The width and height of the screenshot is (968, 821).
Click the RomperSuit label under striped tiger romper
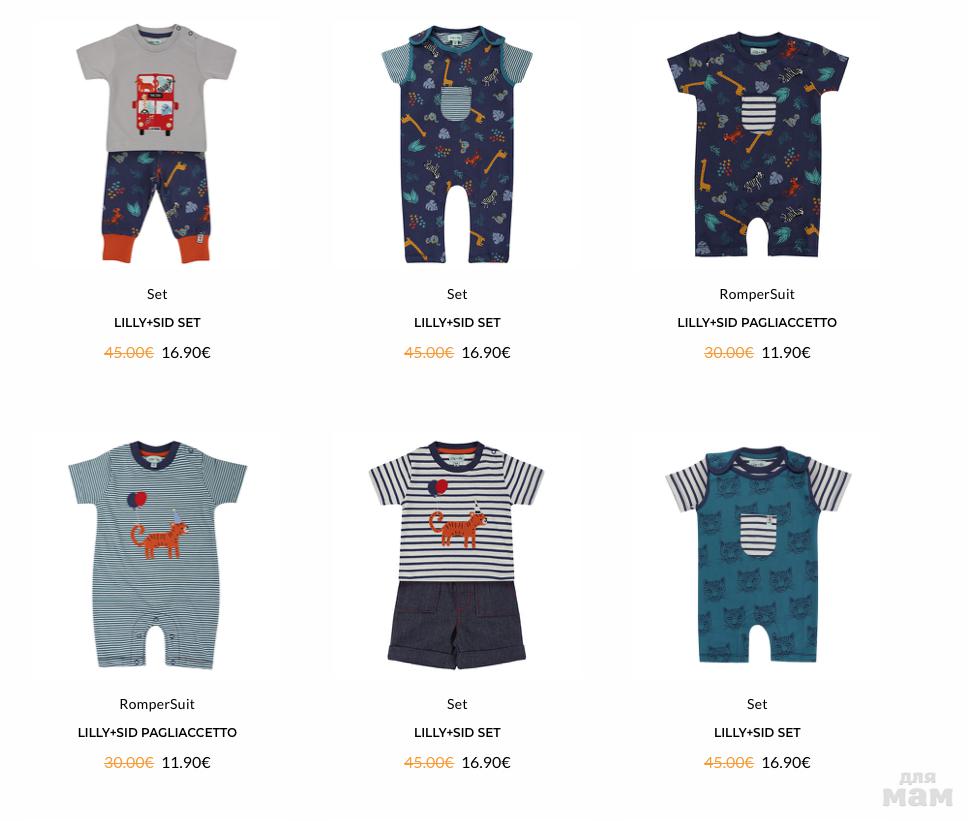click(x=157, y=704)
